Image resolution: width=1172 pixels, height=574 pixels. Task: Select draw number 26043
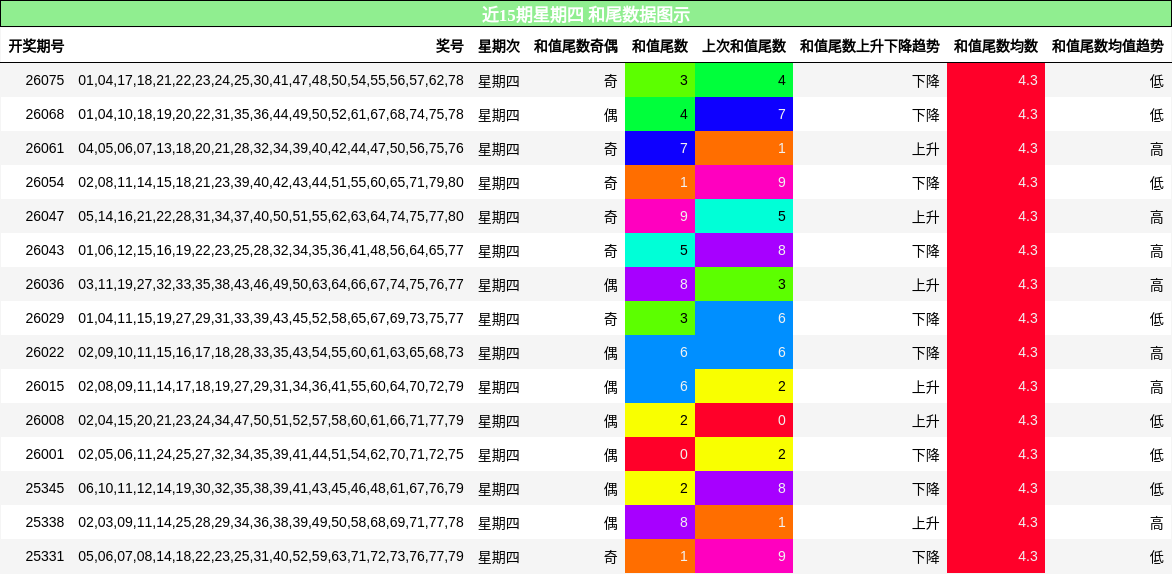pos(45,250)
